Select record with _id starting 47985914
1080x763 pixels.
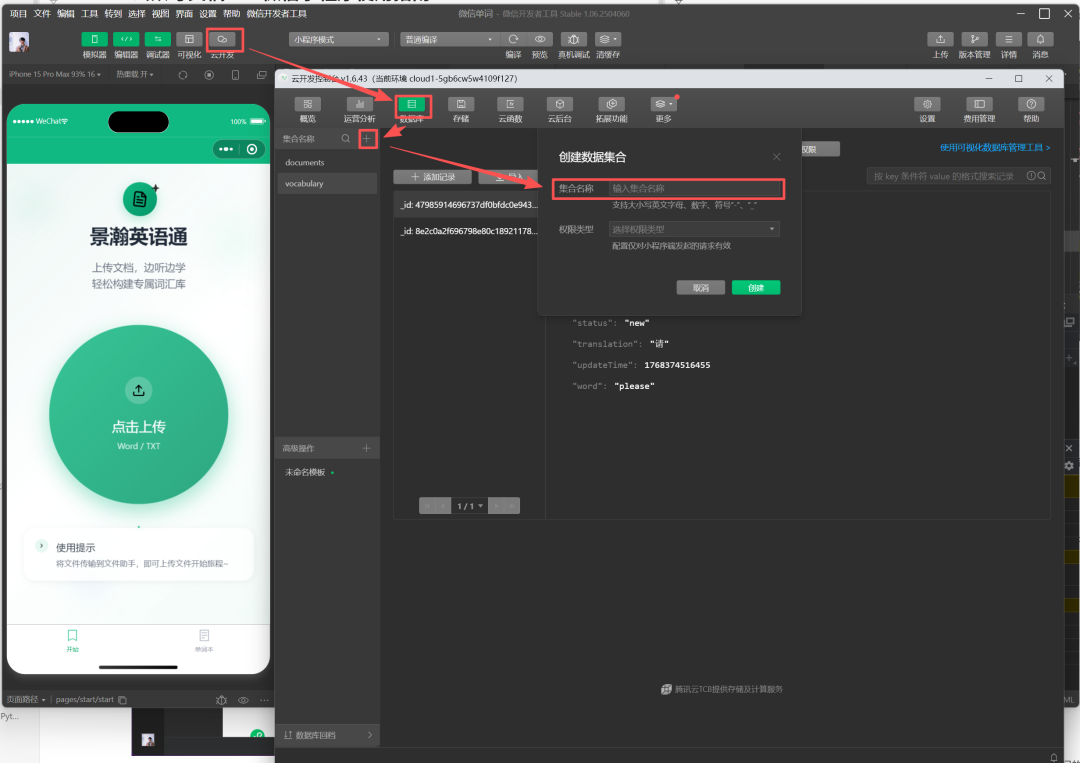(x=468, y=205)
